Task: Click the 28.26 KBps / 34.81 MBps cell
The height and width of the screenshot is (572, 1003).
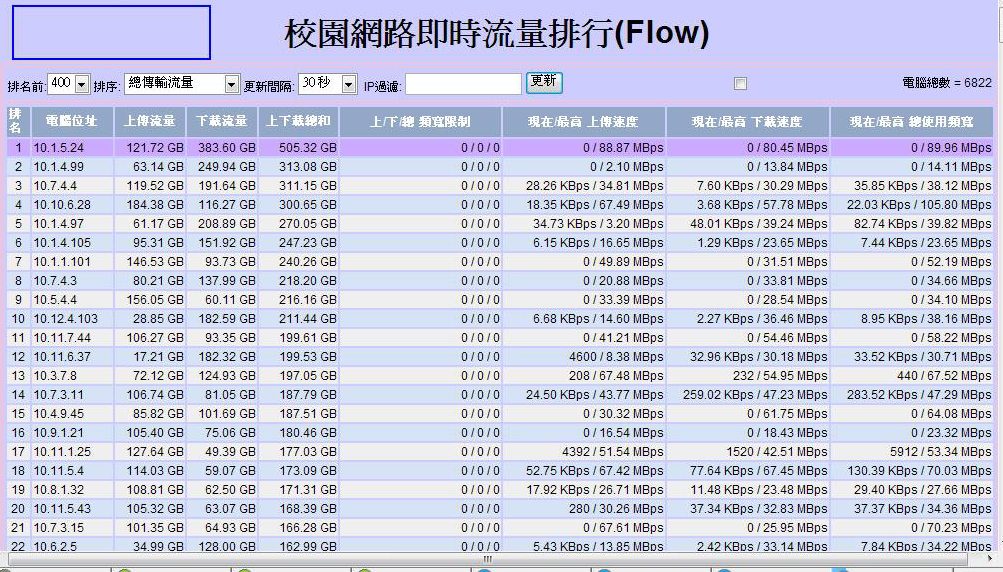Action: (x=583, y=186)
